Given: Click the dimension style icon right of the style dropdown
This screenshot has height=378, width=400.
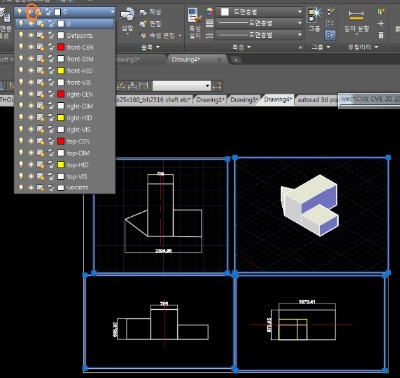Looking at the screenshot, I should pos(217,86).
